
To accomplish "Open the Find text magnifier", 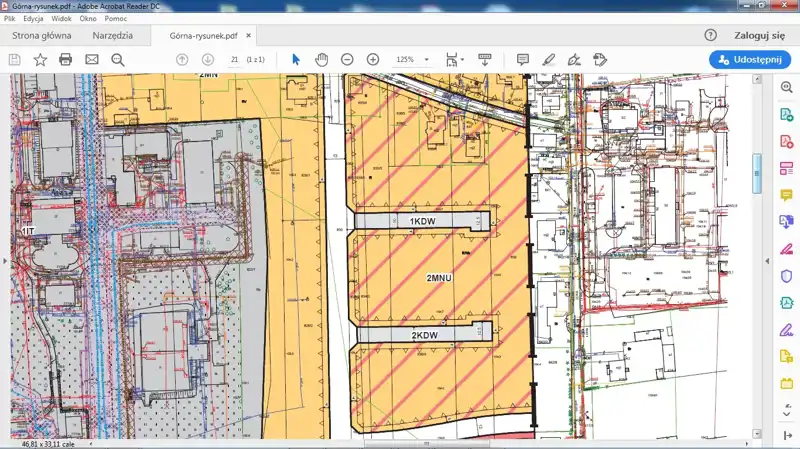I will (x=118, y=60).
